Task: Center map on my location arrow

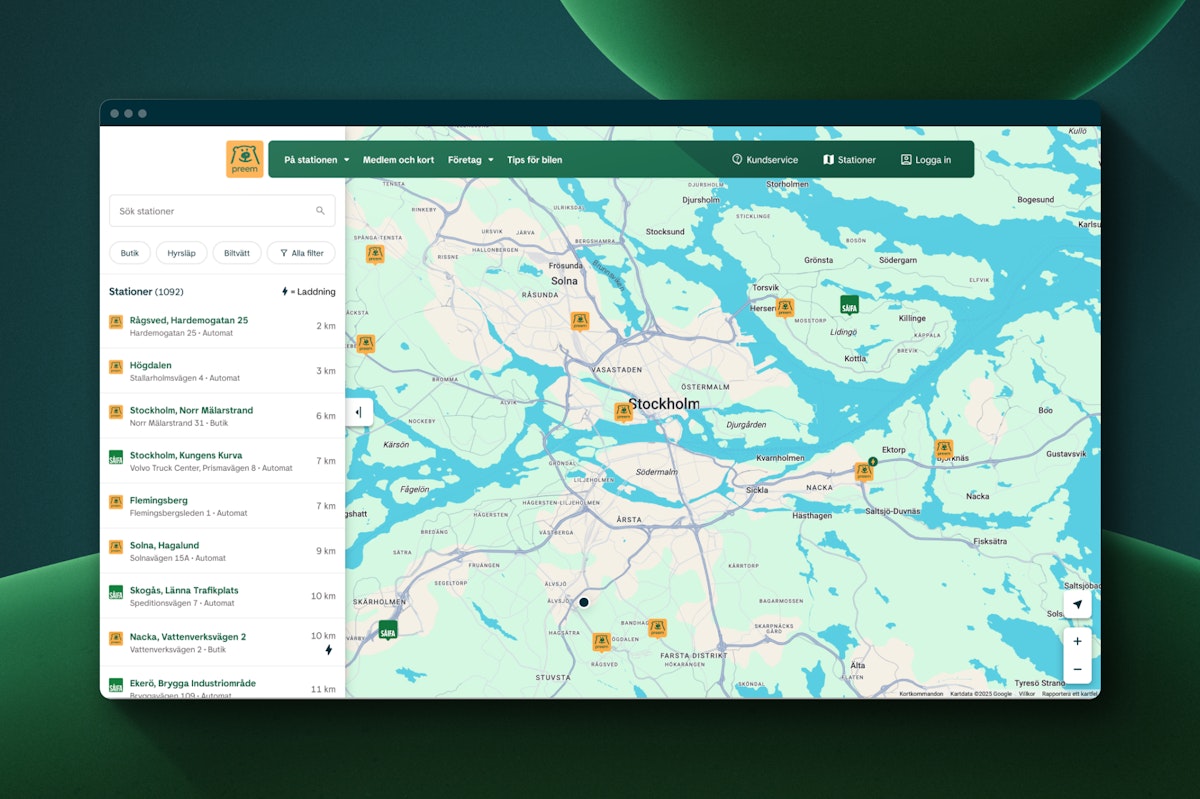Action: point(1077,605)
